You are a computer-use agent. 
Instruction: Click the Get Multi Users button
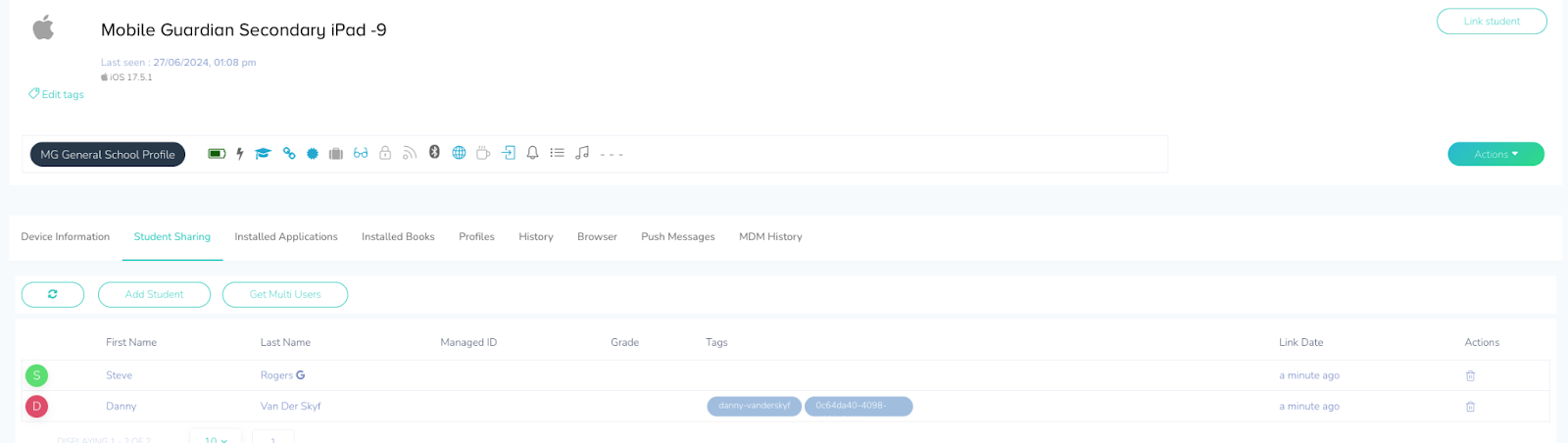pos(285,294)
